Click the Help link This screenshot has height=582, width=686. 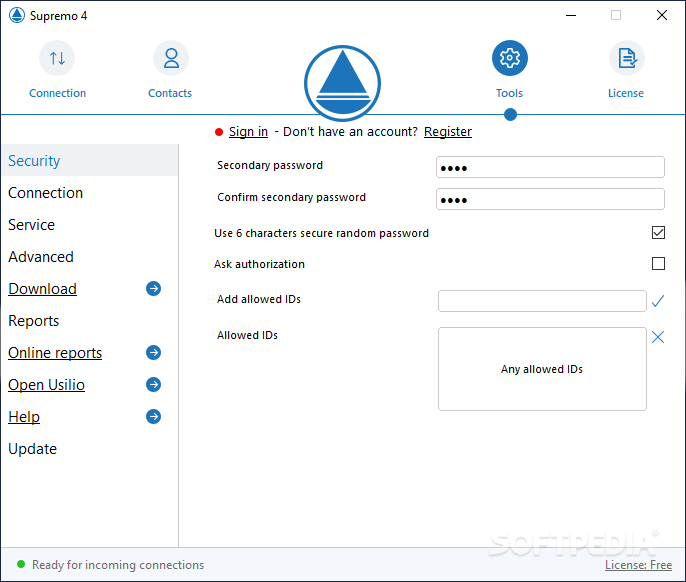click(x=24, y=417)
